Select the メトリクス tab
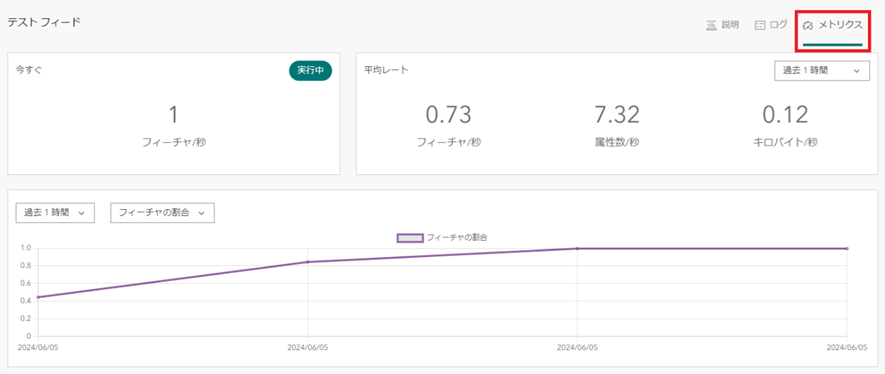 click(833, 25)
